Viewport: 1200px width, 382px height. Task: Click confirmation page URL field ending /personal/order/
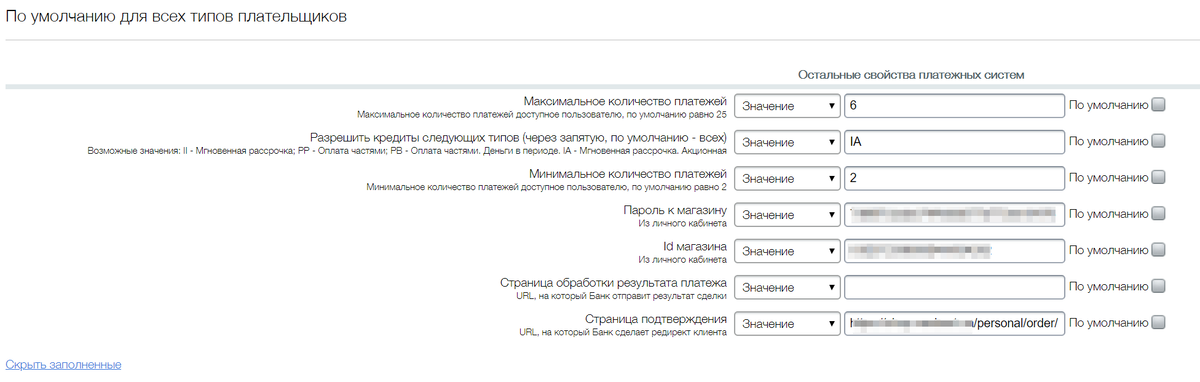[955, 324]
